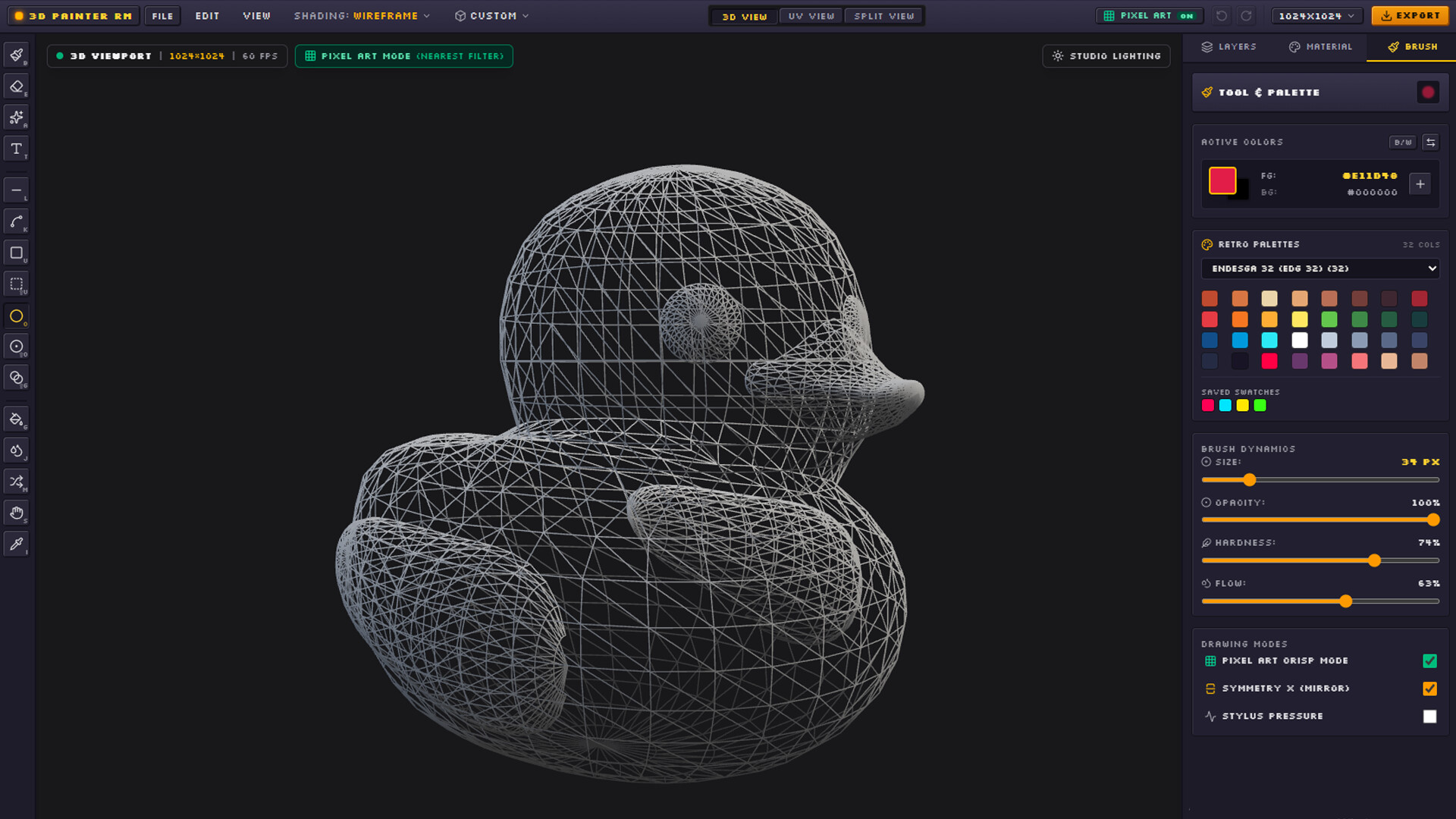Select the Eyedropper tool

pyautogui.click(x=17, y=544)
